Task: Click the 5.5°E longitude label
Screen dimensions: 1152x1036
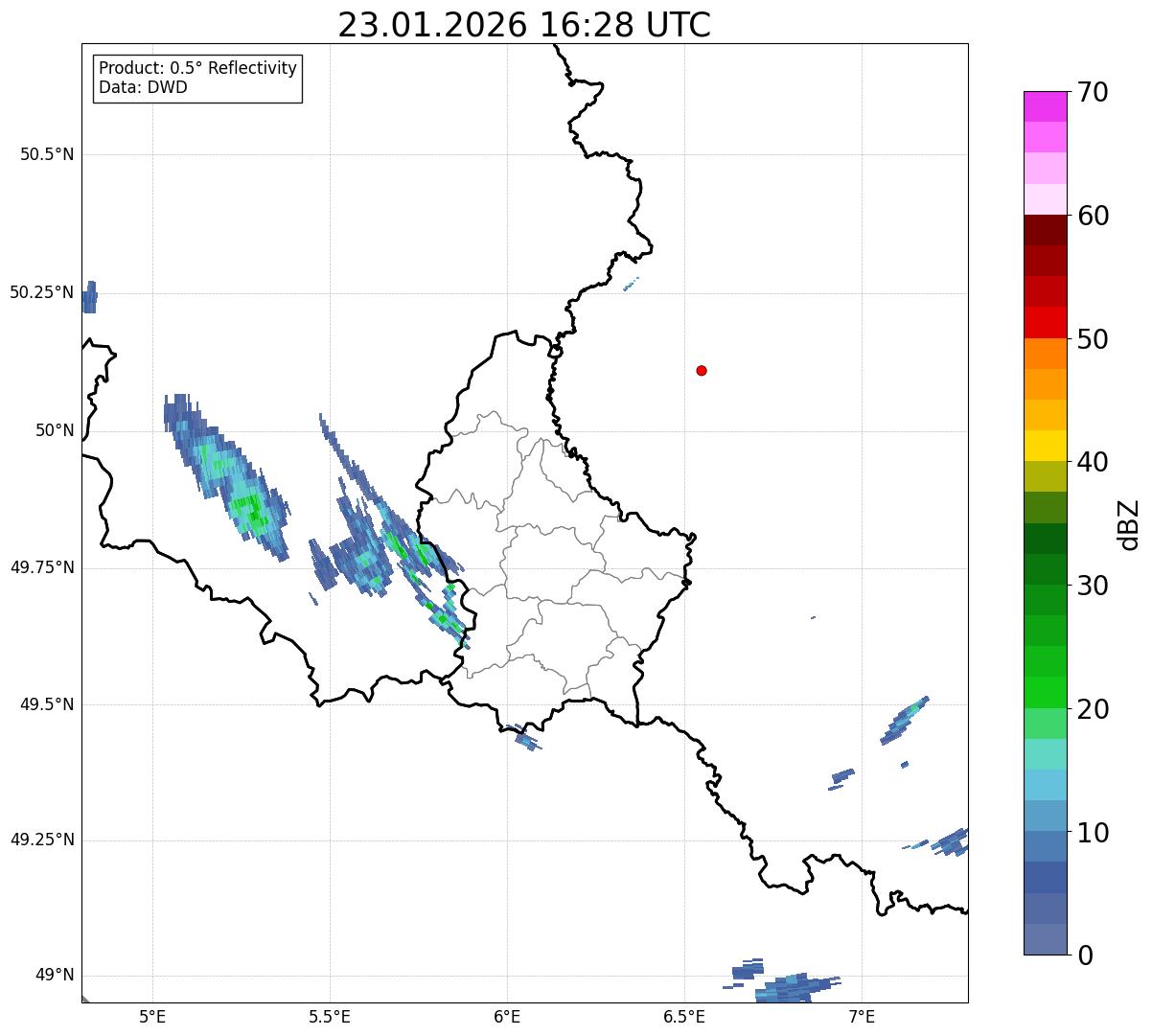Action: point(330,1017)
